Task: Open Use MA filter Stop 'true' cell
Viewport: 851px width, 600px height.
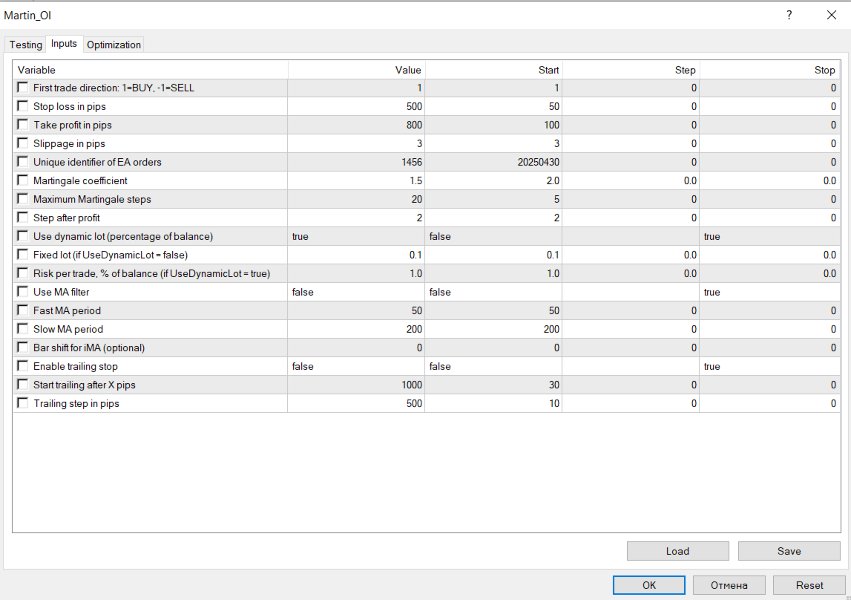Action: pyautogui.click(x=770, y=292)
